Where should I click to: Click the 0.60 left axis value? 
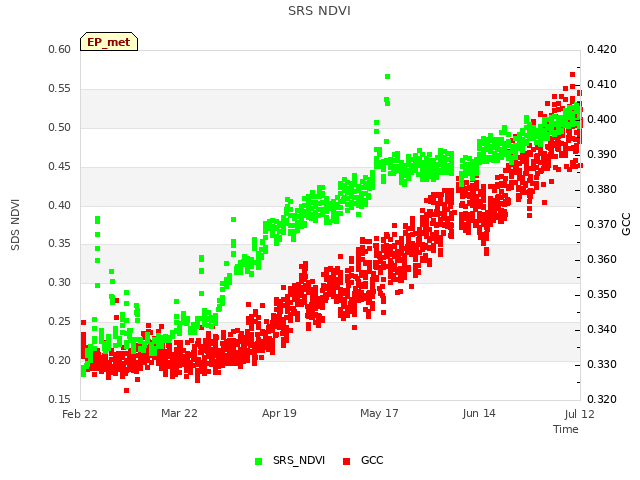pyautogui.click(x=60, y=49)
